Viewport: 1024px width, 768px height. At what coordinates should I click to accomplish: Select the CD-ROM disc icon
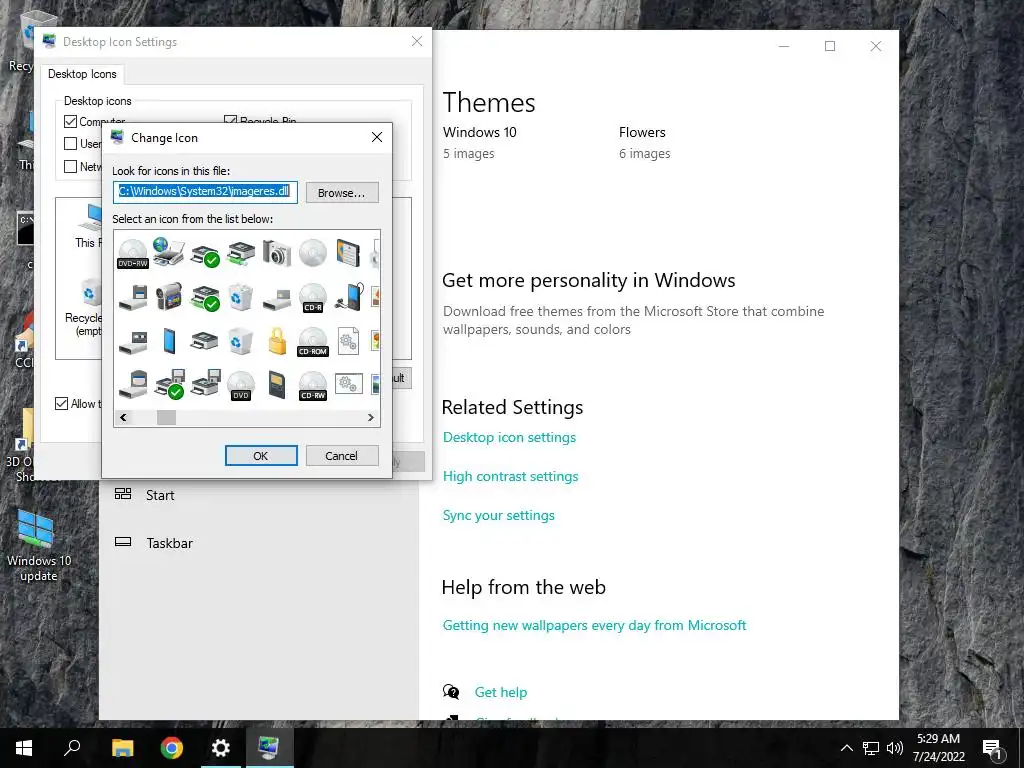[x=313, y=342]
